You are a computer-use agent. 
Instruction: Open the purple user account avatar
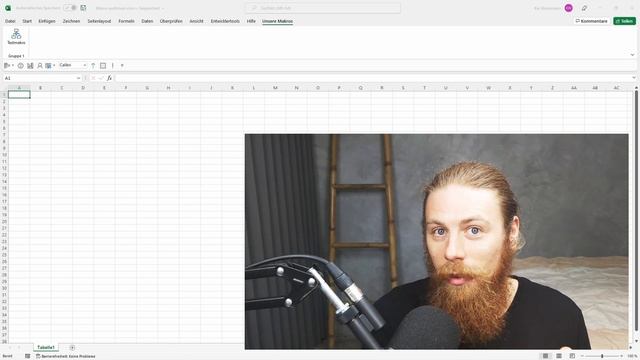[x=569, y=8]
